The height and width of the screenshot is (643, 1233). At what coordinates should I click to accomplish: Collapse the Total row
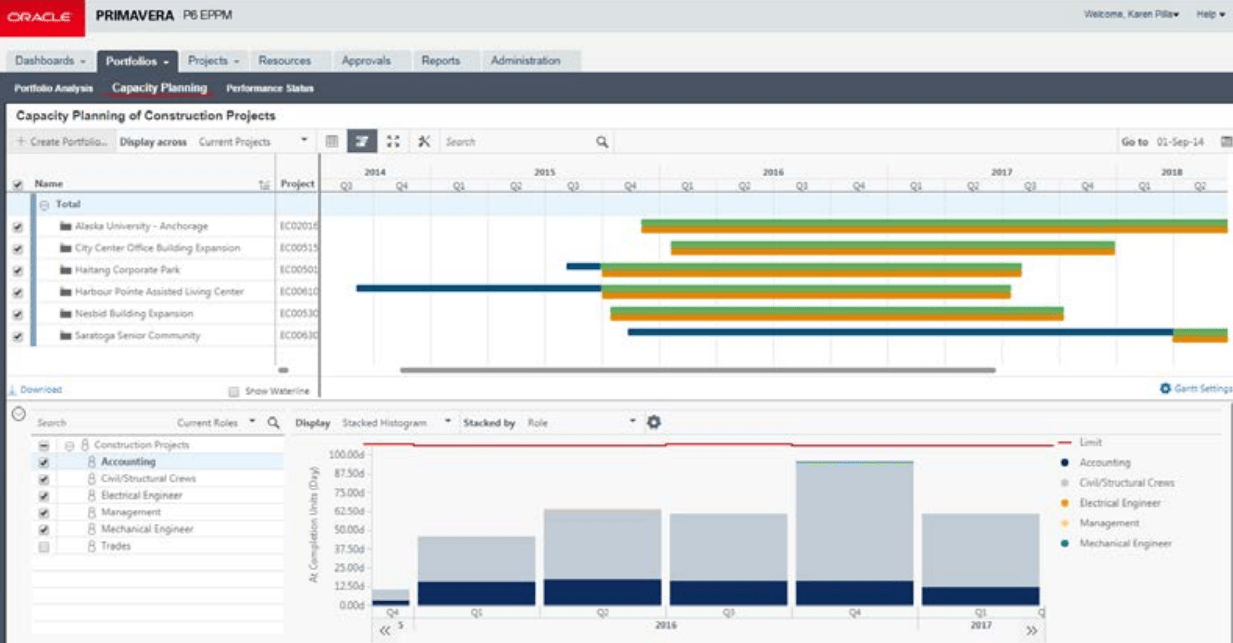(x=44, y=204)
